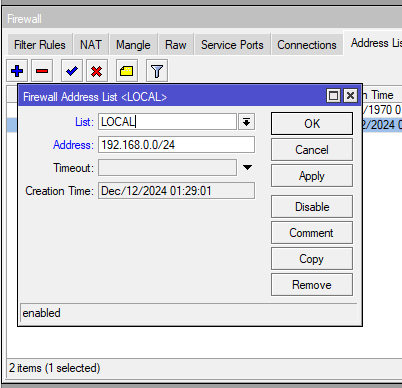Viewport: 402px width, 388px height.
Task: Add a comment via the Comment button
Action: click(x=312, y=233)
